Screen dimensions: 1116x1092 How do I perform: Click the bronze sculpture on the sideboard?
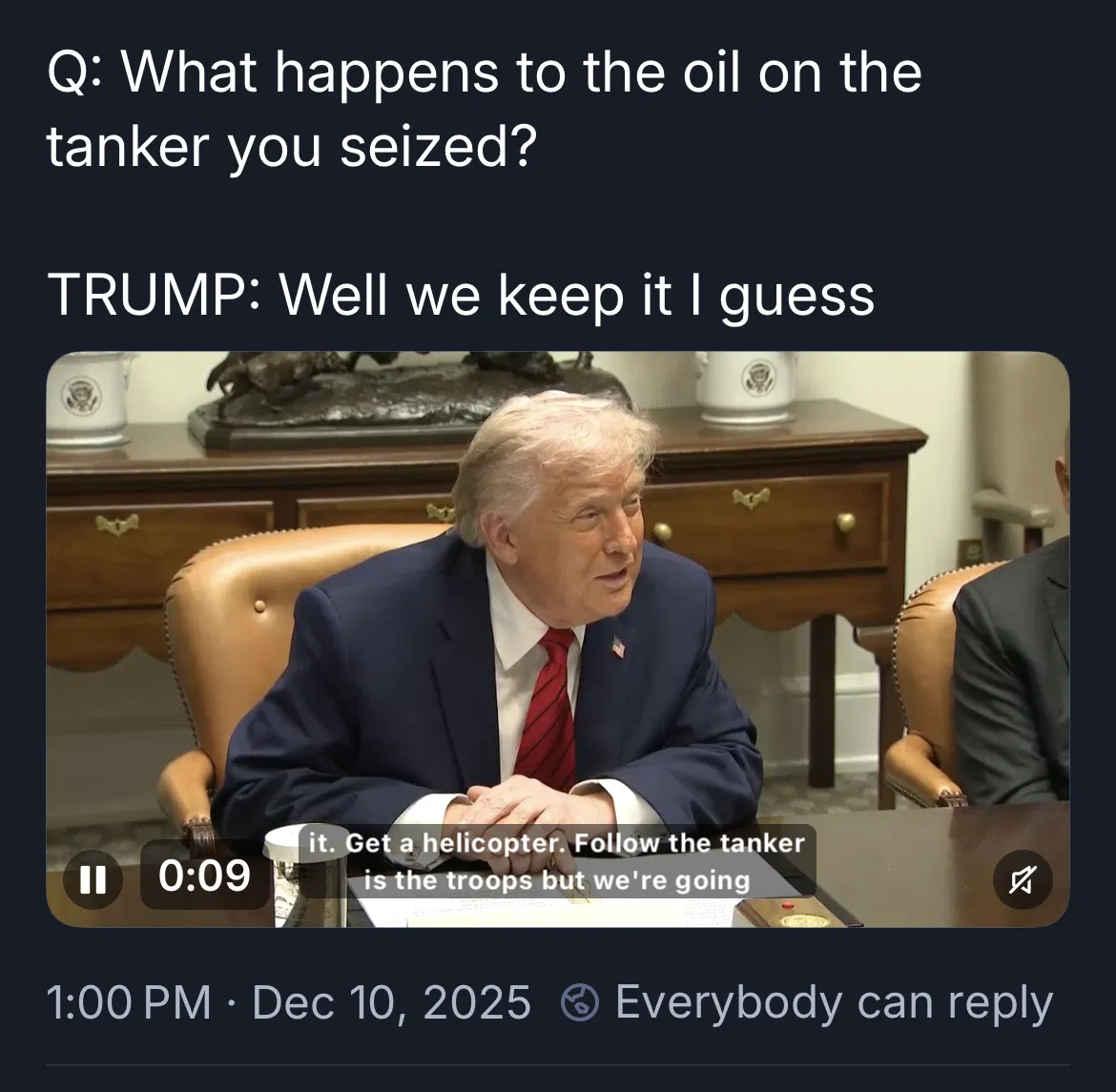click(401, 391)
